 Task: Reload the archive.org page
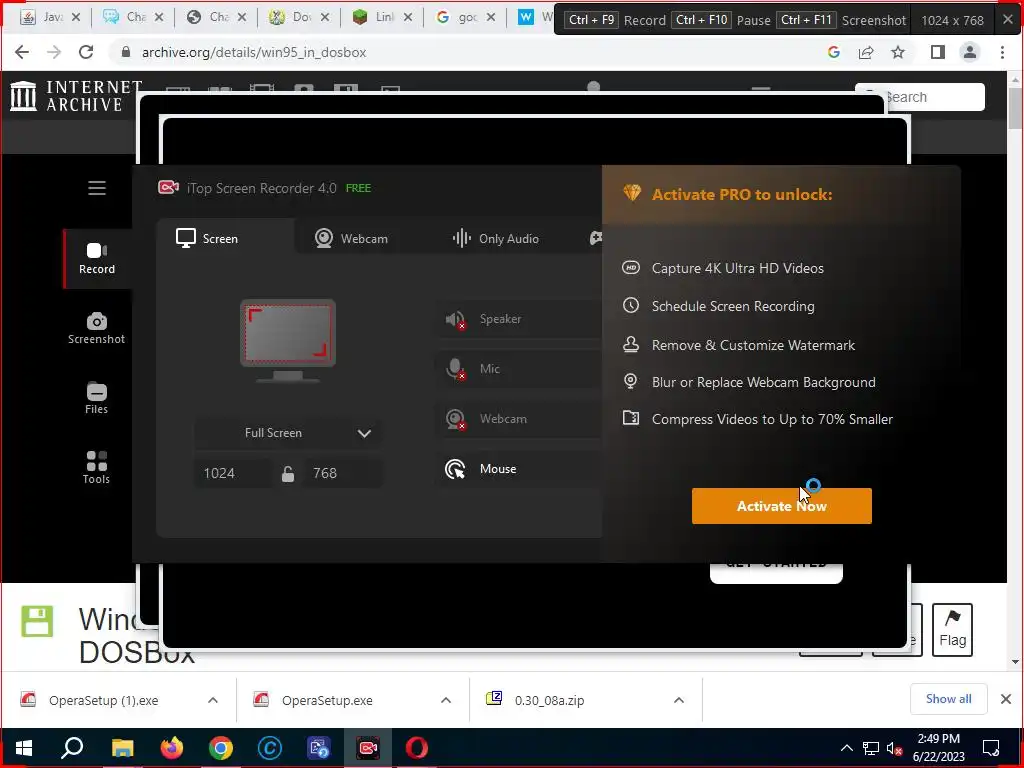coord(86,52)
